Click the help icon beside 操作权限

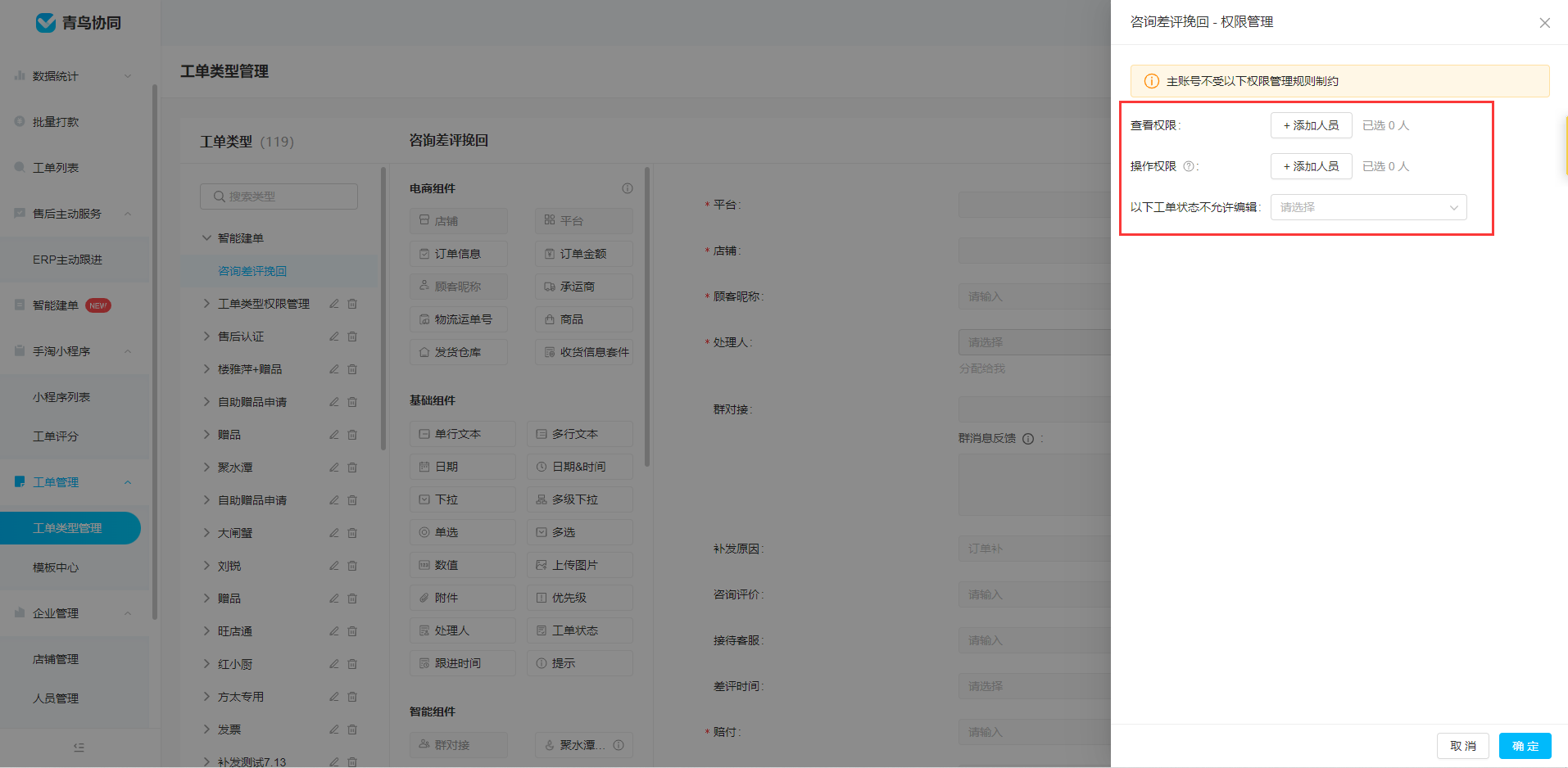[1188, 166]
